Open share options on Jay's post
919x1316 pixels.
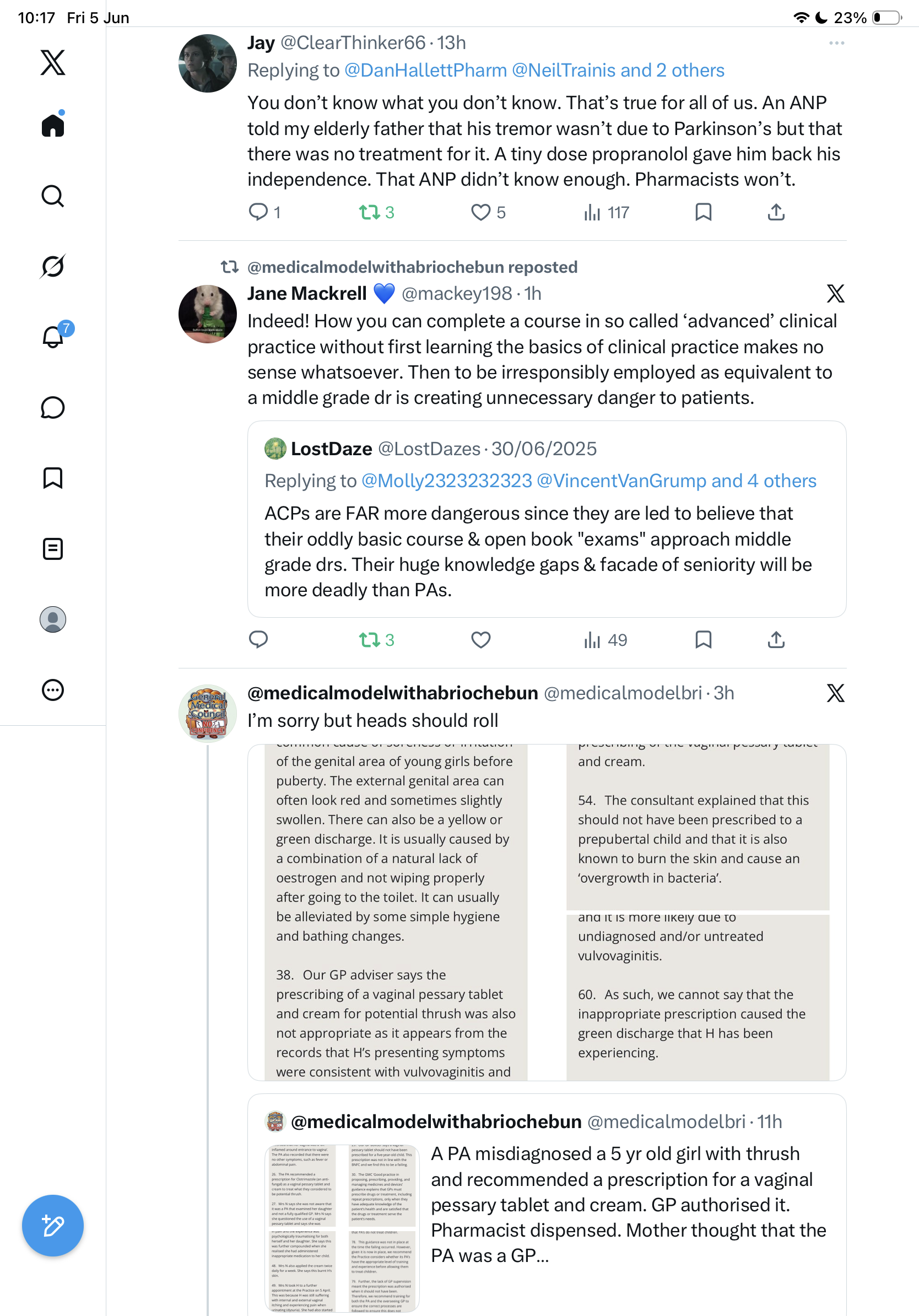776,213
